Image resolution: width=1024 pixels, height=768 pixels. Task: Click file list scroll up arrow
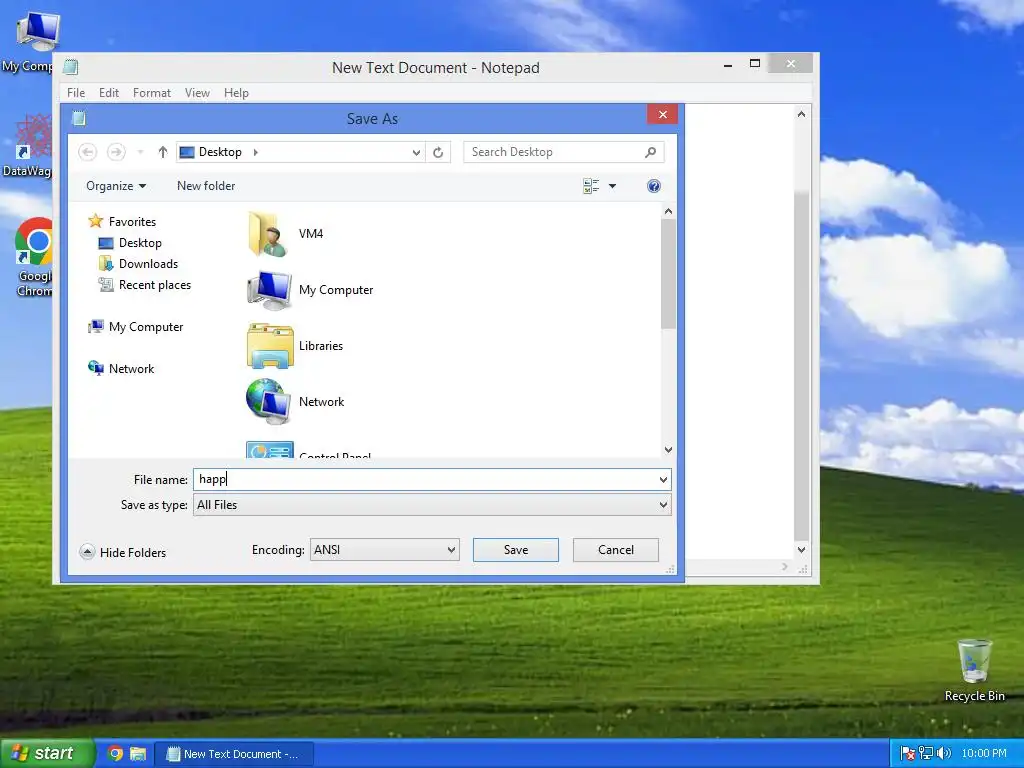(x=668, y=212)
